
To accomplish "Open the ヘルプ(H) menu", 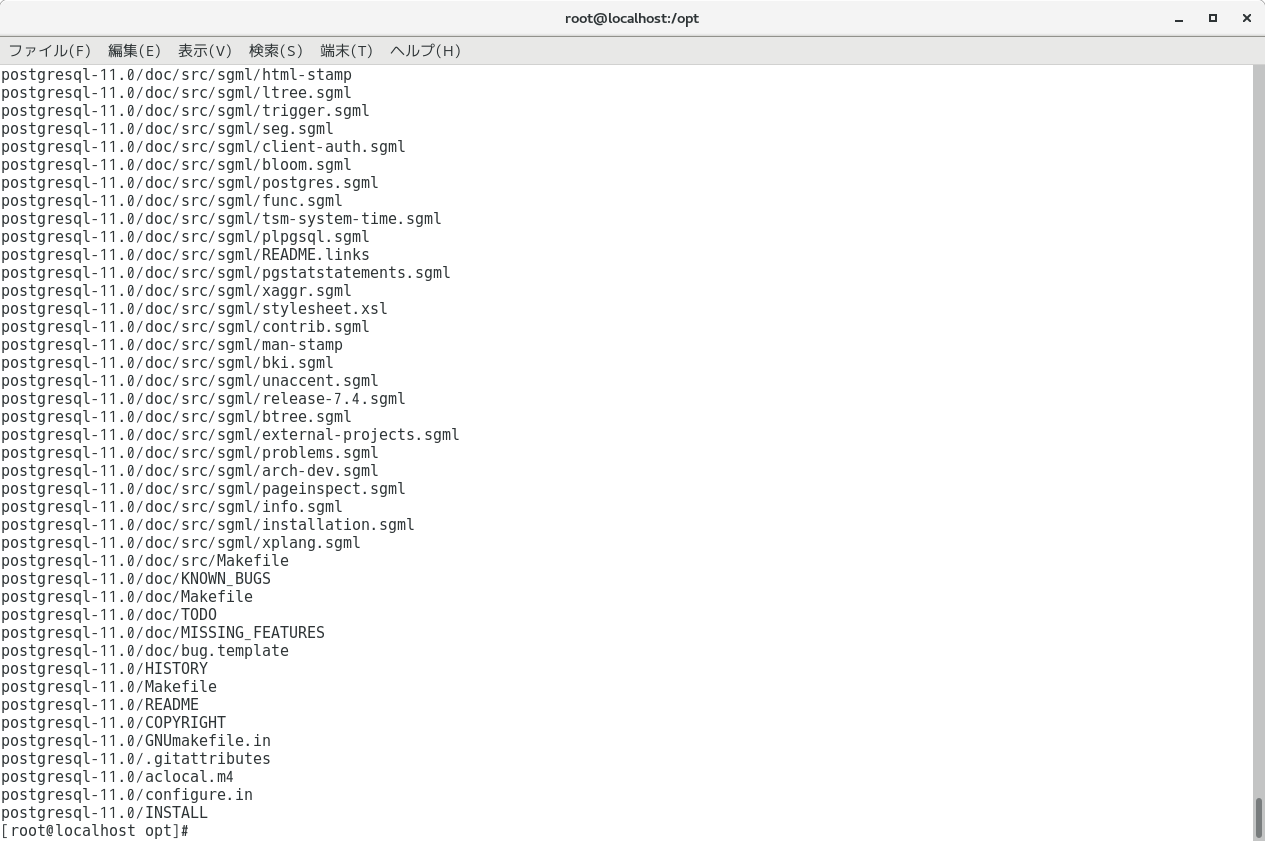I will (426, 51).
